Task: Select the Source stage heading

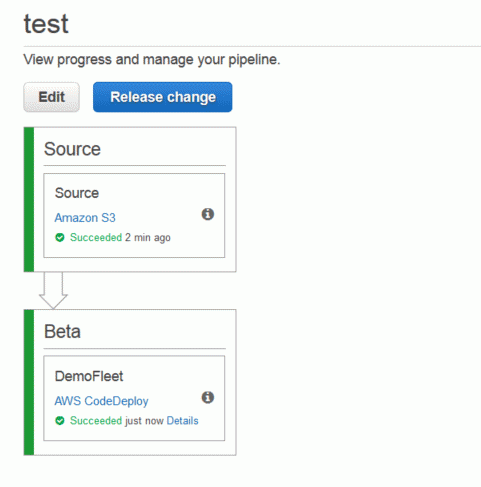Action: click(72, 149)
